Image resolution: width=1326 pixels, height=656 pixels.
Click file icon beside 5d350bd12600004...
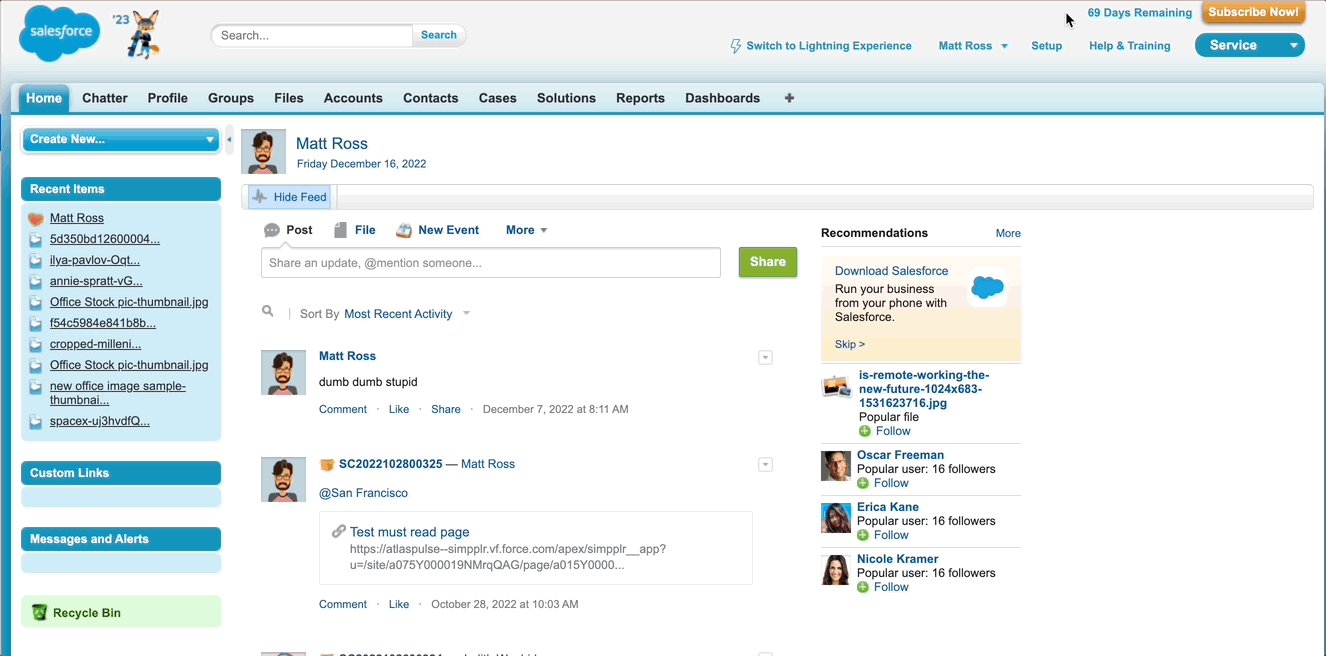point(36,239)
